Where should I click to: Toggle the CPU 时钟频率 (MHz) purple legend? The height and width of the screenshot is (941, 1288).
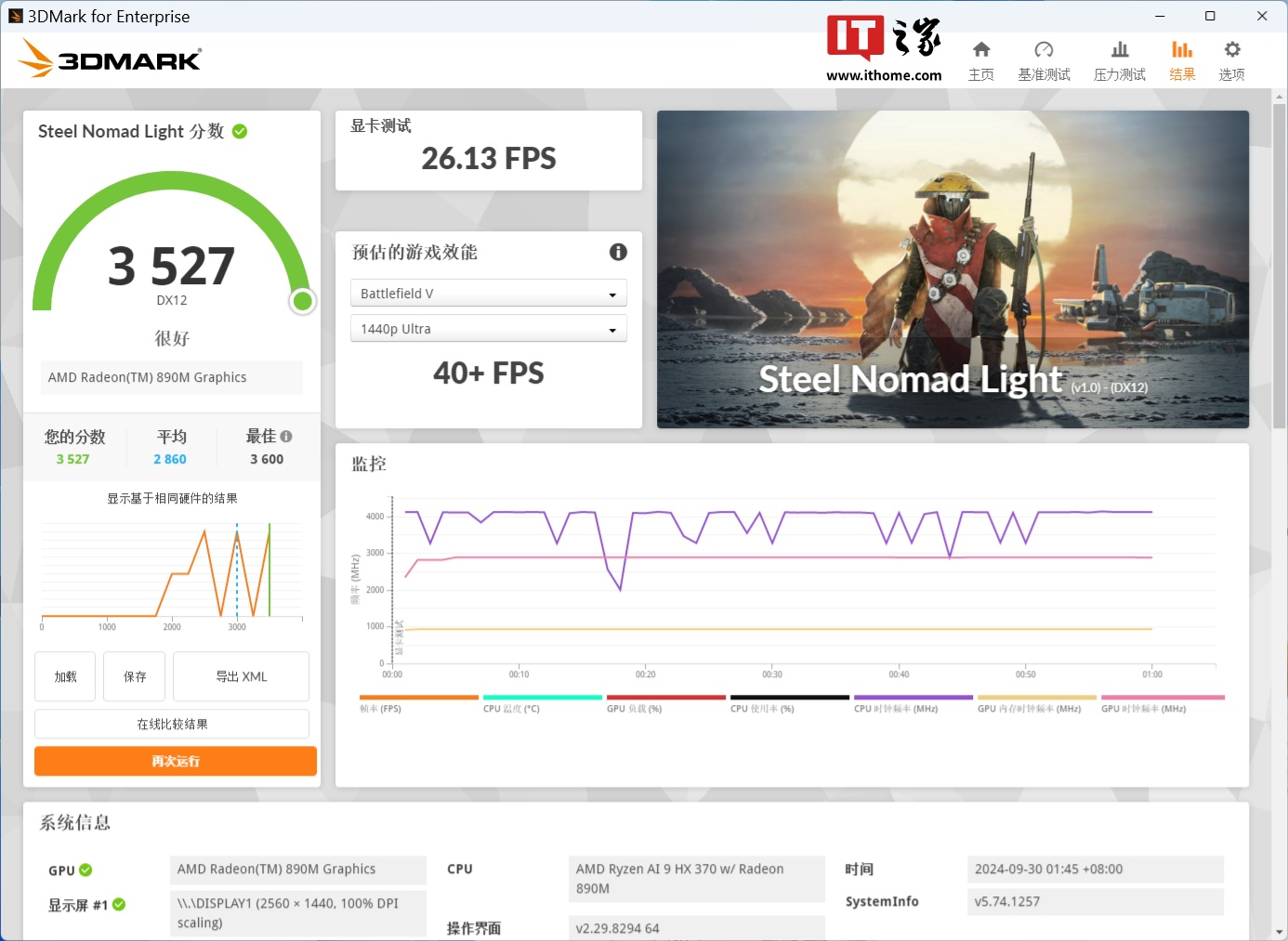[x=913, y=704]
